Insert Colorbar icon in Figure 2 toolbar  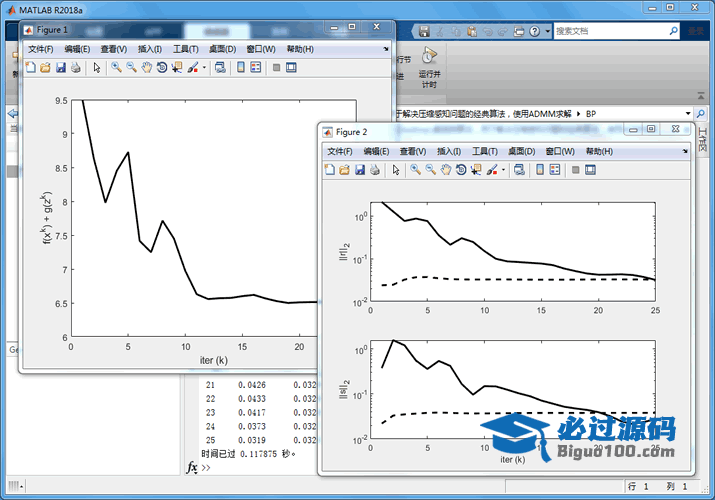(x=540, y=170)
